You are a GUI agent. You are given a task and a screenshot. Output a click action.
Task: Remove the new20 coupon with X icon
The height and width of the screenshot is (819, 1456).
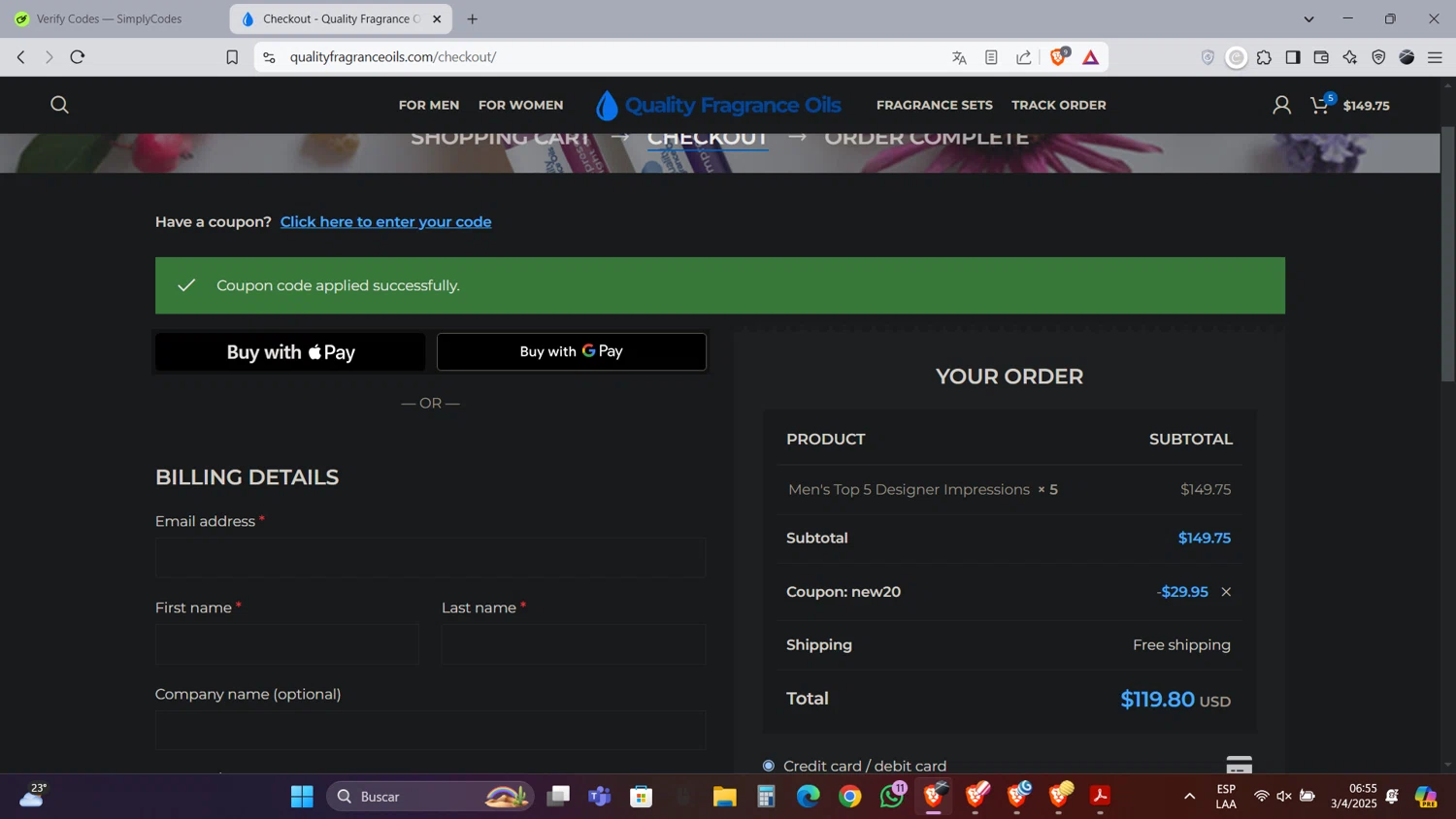click(1226, 592)
